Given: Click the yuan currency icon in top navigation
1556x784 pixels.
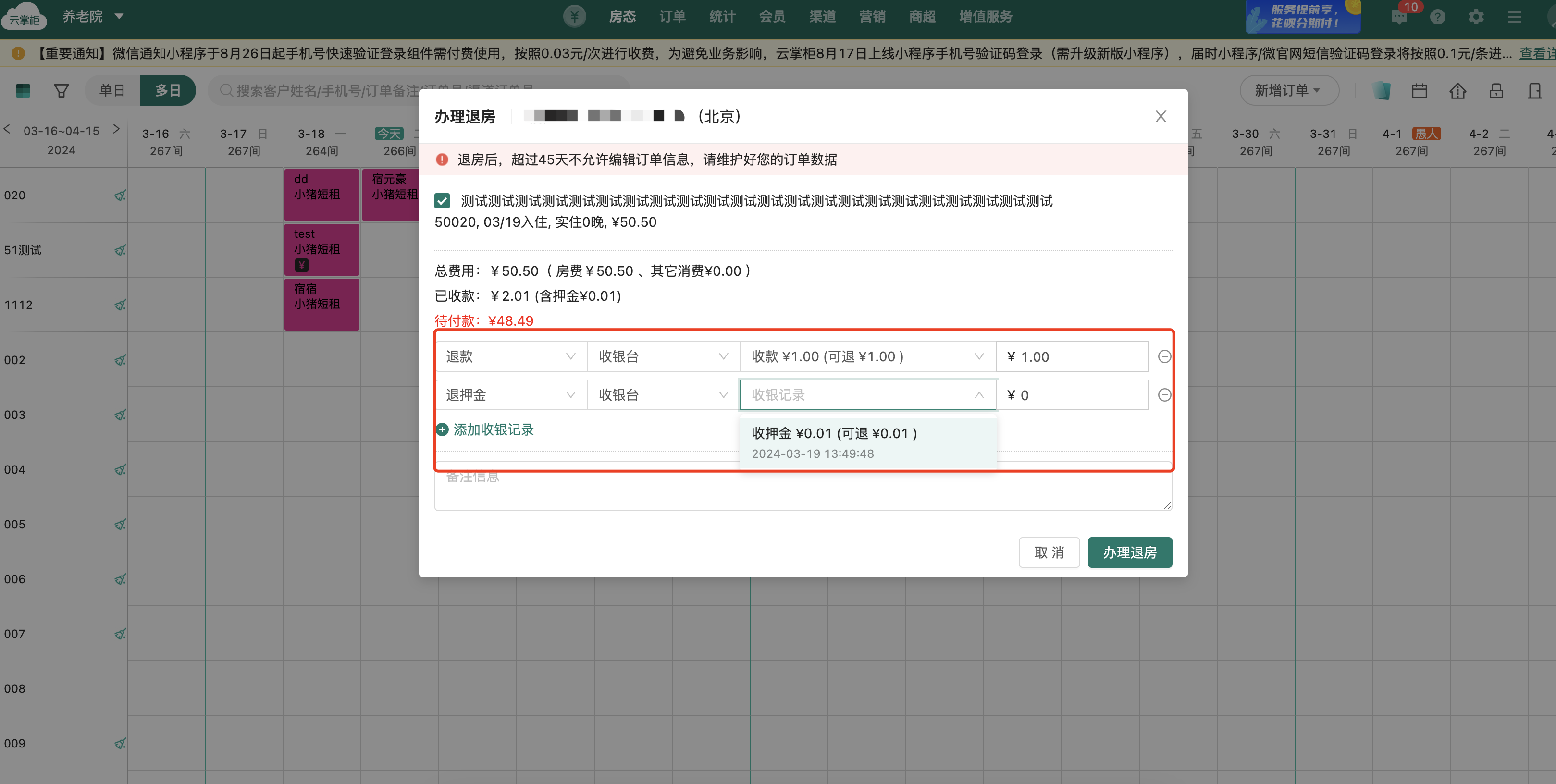Looking at the screenshot, I should [x=574, y=16].
